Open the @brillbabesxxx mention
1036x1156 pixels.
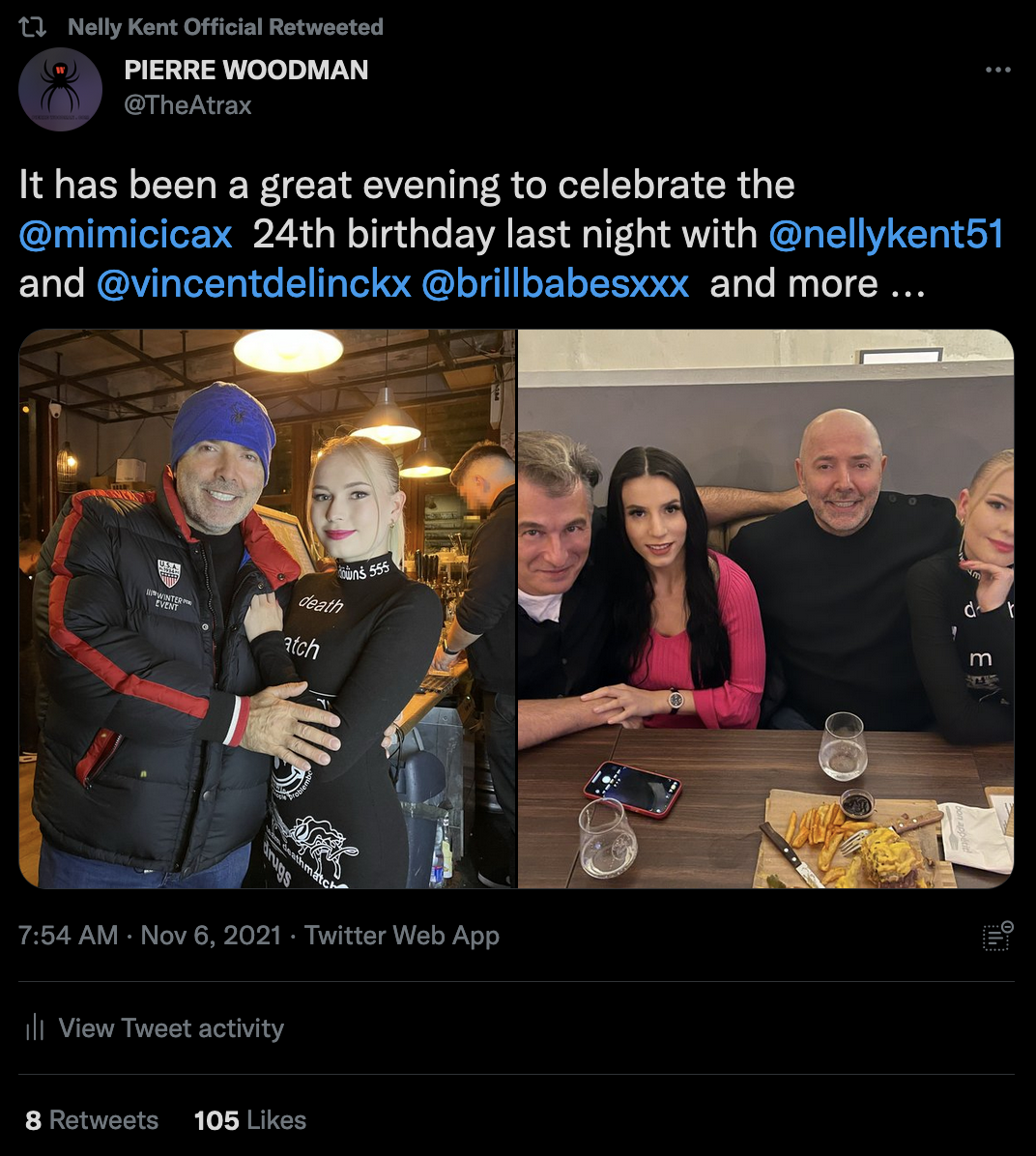556,284
